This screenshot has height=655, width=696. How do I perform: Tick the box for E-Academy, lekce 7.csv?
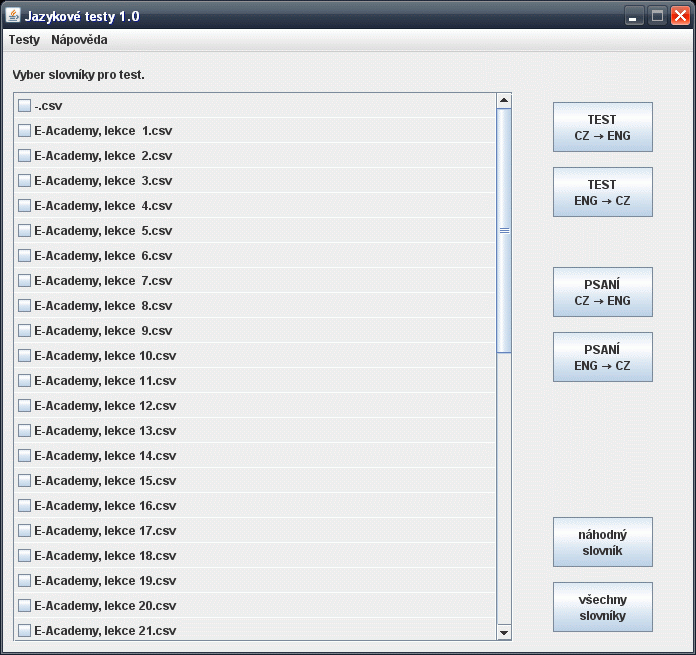tap(24, 280)
